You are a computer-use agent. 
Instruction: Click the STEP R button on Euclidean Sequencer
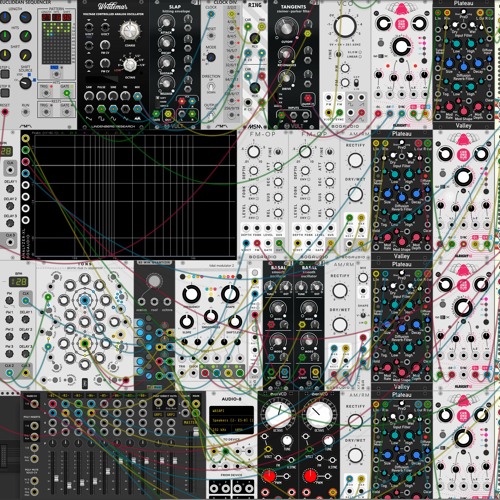tap(5, 92)
